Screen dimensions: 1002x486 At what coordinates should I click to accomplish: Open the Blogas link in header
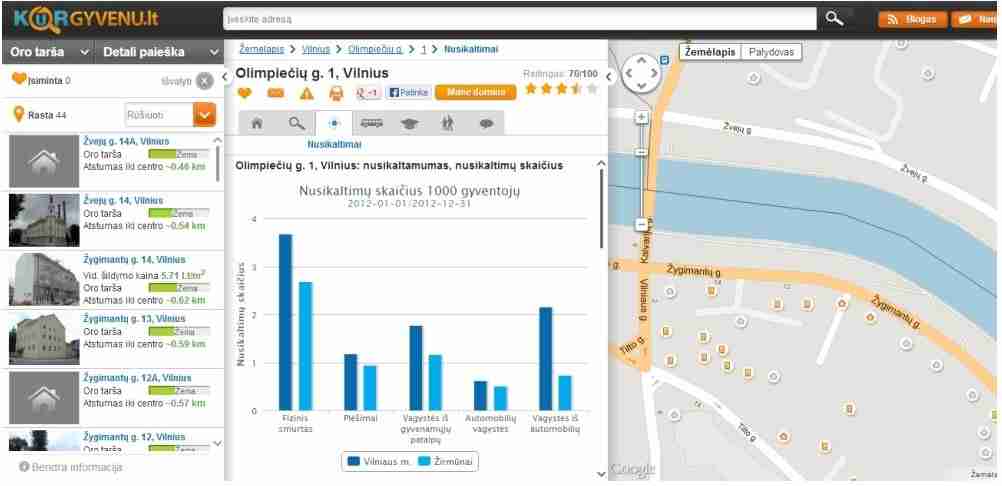910,19
